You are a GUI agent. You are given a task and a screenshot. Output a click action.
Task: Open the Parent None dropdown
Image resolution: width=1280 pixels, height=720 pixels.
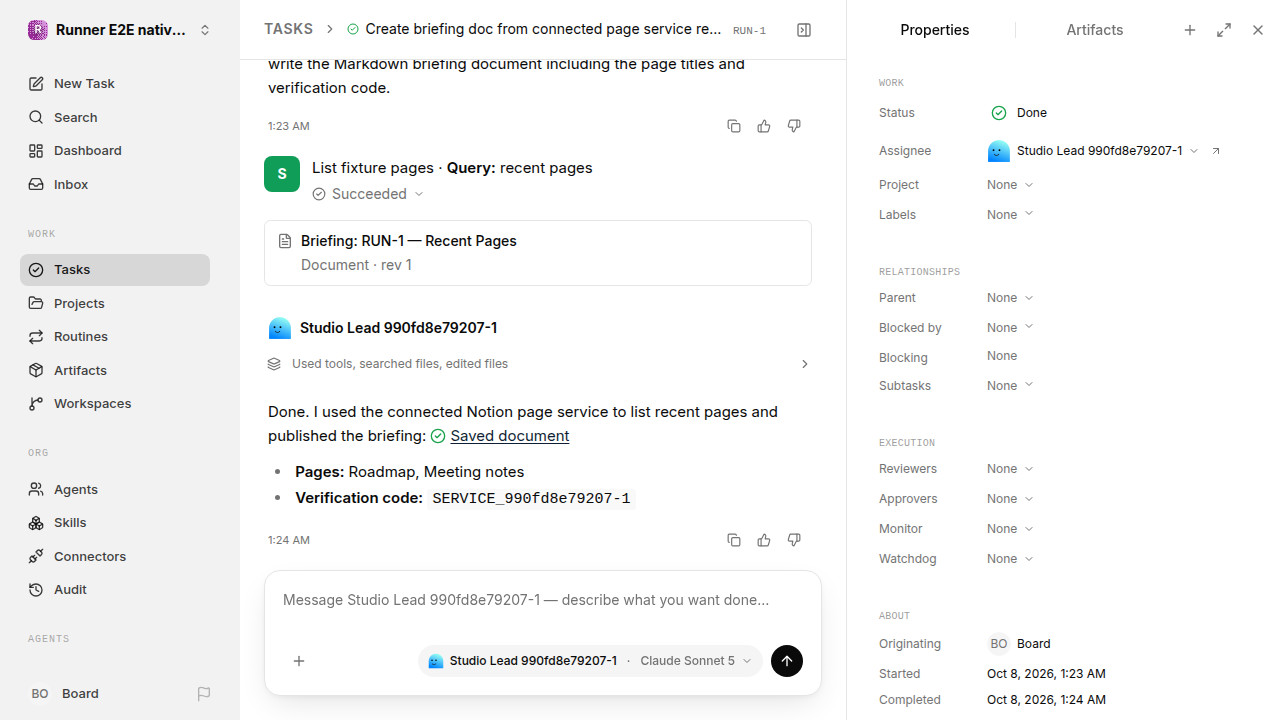coord(1010,298)
